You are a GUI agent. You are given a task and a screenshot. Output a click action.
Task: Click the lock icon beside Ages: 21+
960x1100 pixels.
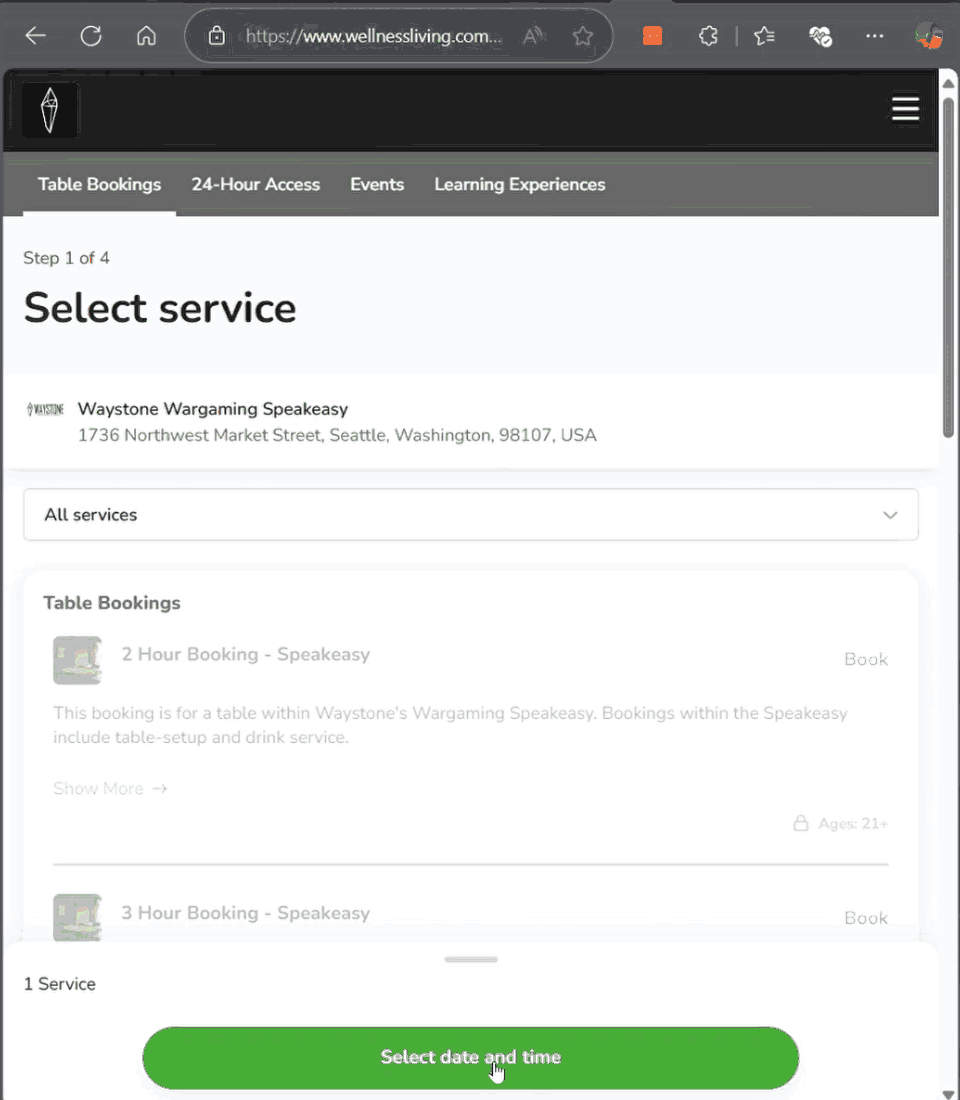[801, 823]
